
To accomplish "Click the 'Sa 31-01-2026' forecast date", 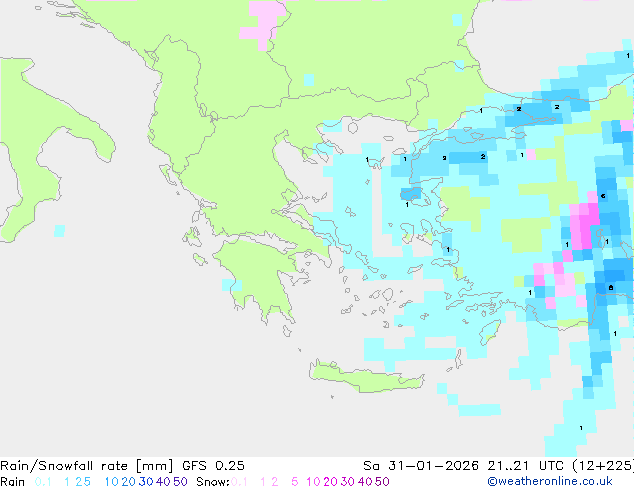I will [x=421, y=466].
